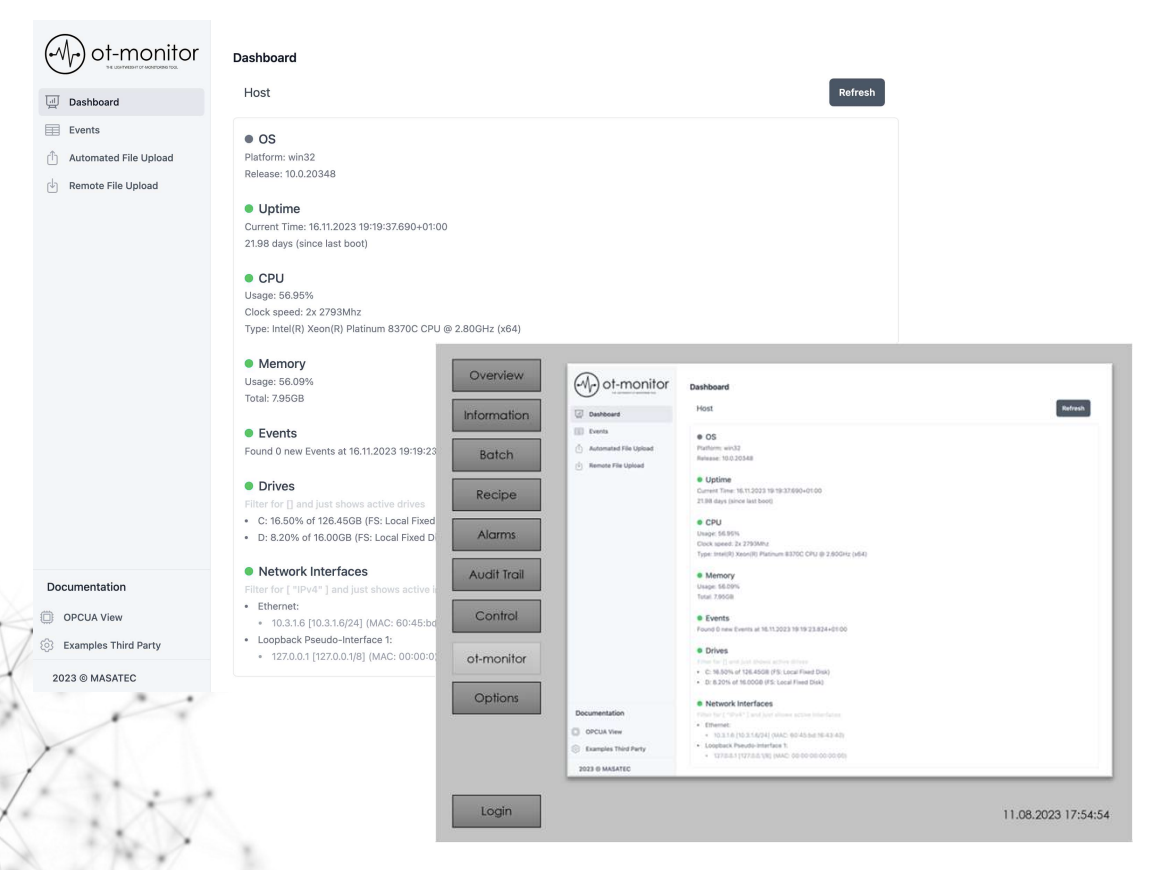
Task: Open the Overview tab in the overlay
Action: coord(496,374)
